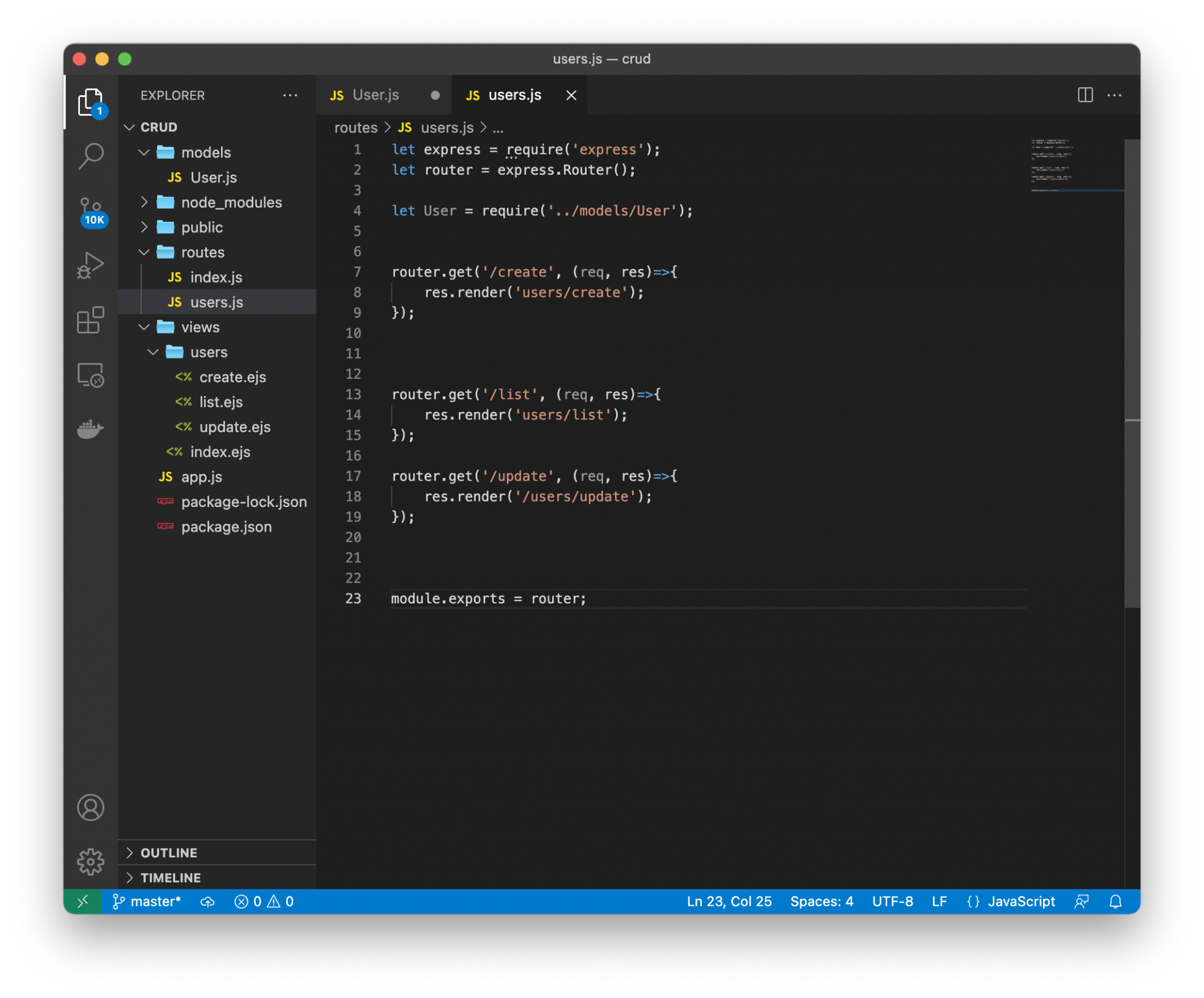Collapse the node_modules folder chevron
1204x998 pixels.
[x=145, y=202]
